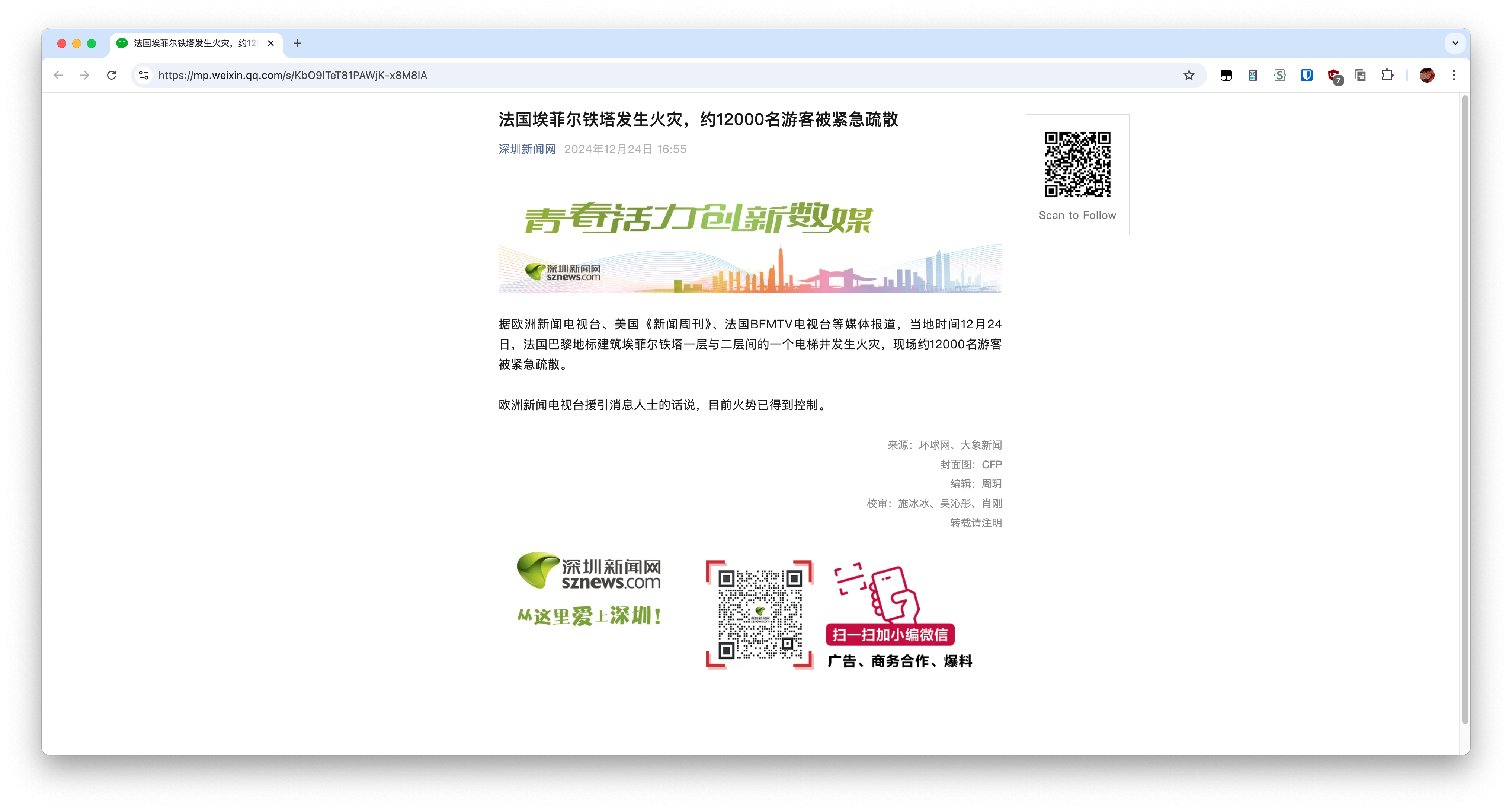
Task: Open the three-dot Chrome settings menu
Action: coord(1454,75)
